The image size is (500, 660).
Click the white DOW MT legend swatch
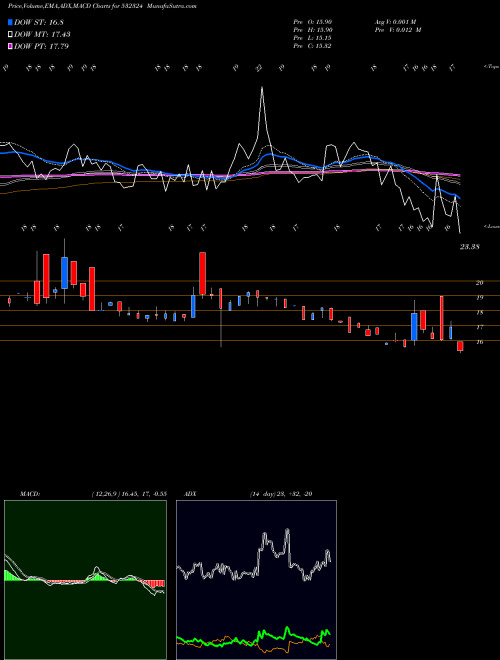(x=11, y=35)
